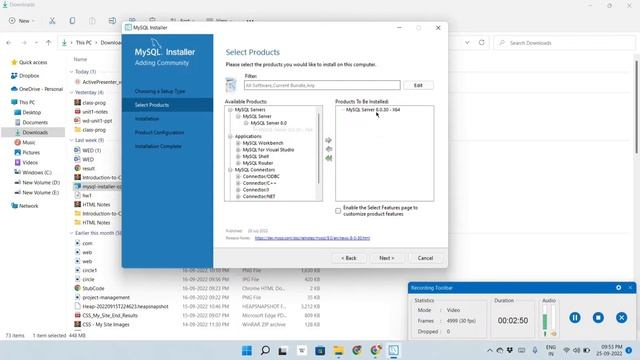Viewport: 640px width, 360px height.
Task: Open the release notes link
Action: click(312, 238)
